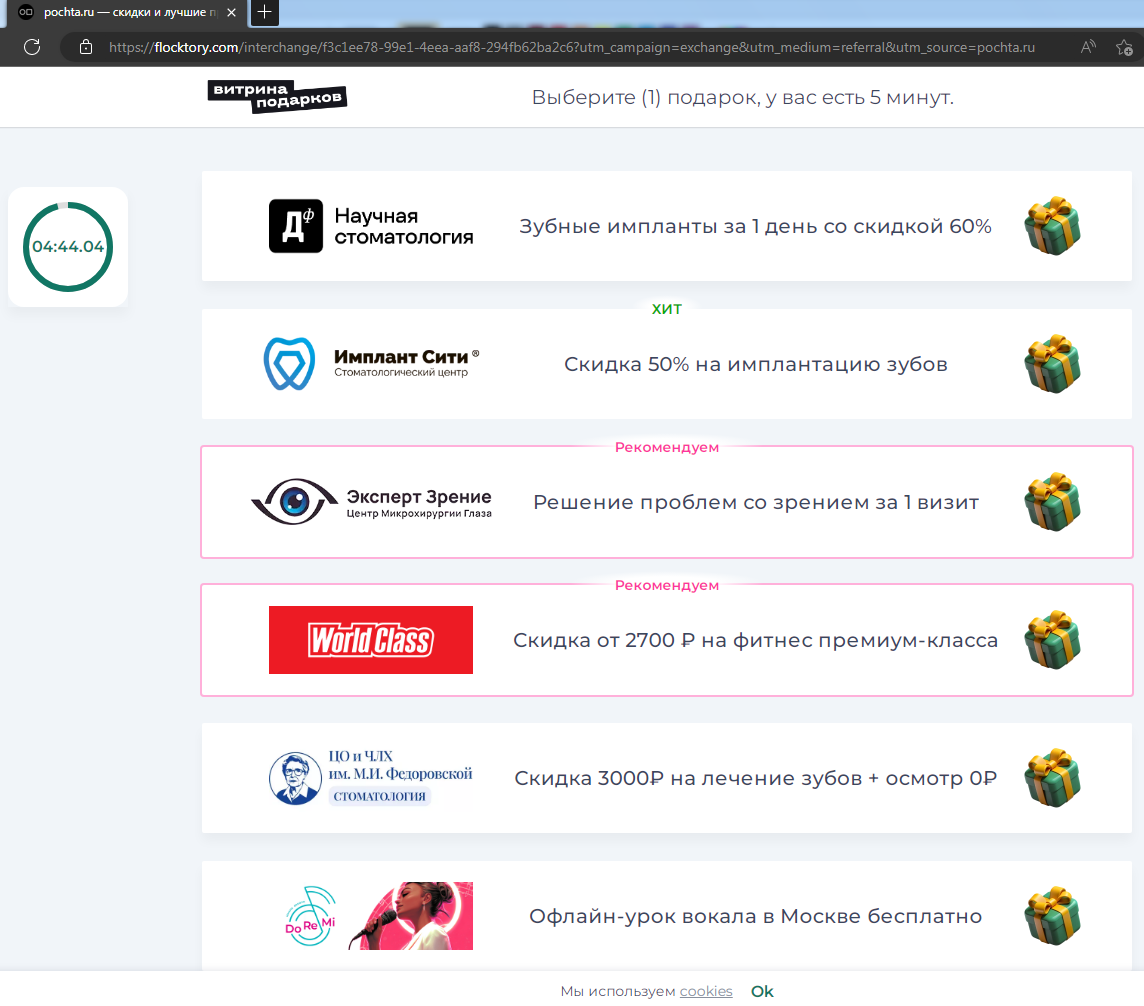
Task: Click the gift icon for Научная стоматология offer
Action: [x=1052, y=226]
